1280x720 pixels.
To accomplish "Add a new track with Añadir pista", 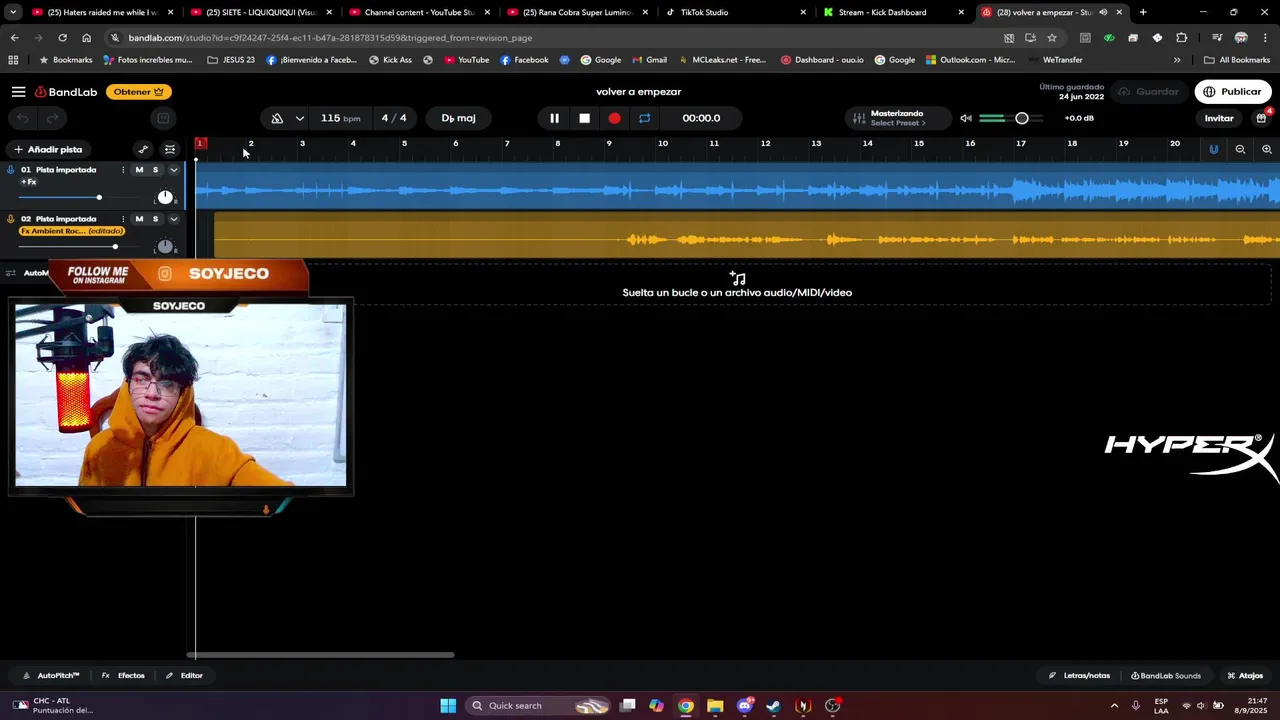I will [48, 150].
